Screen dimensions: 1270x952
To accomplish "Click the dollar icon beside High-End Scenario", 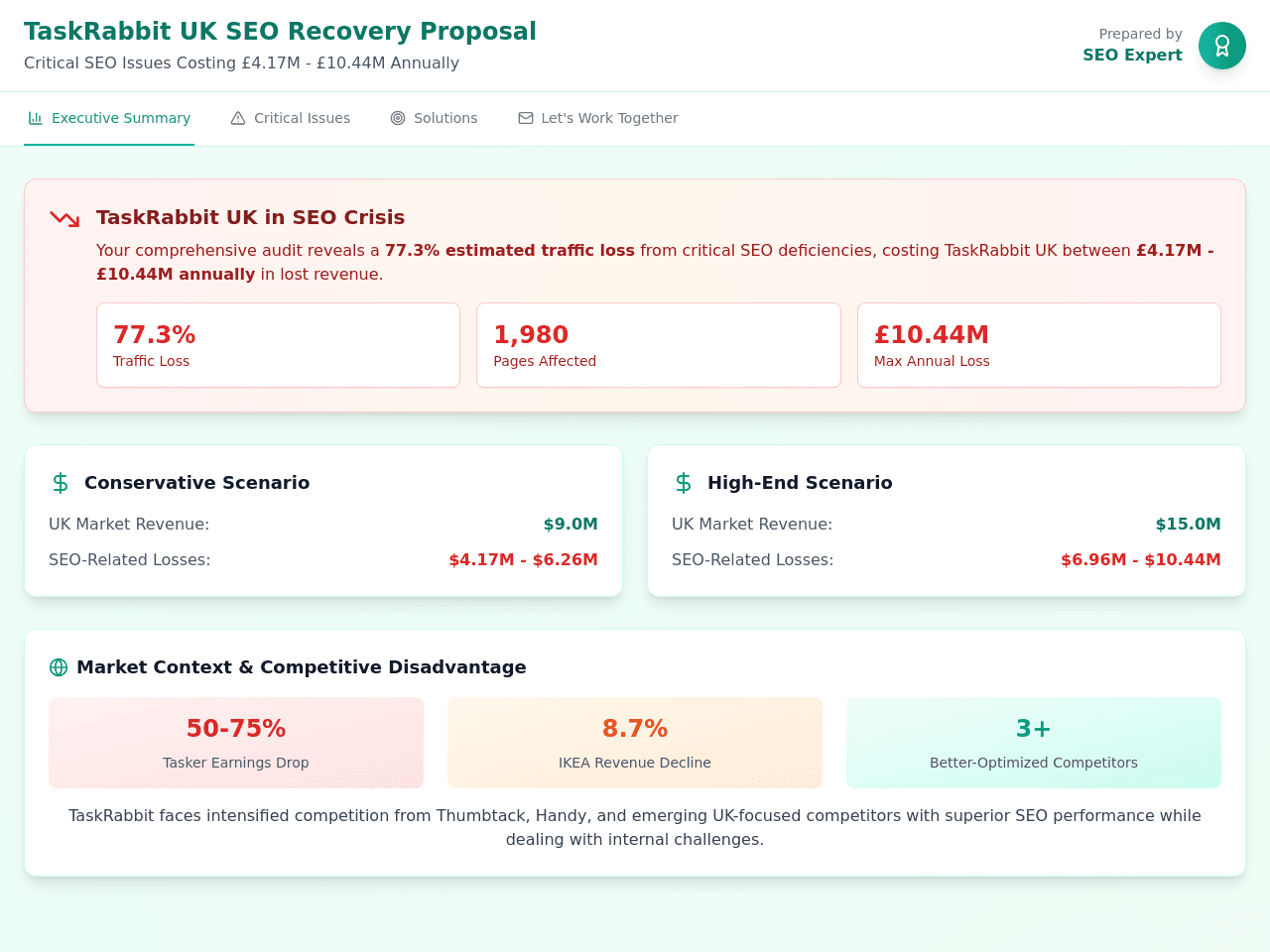I will pos(684,483).
